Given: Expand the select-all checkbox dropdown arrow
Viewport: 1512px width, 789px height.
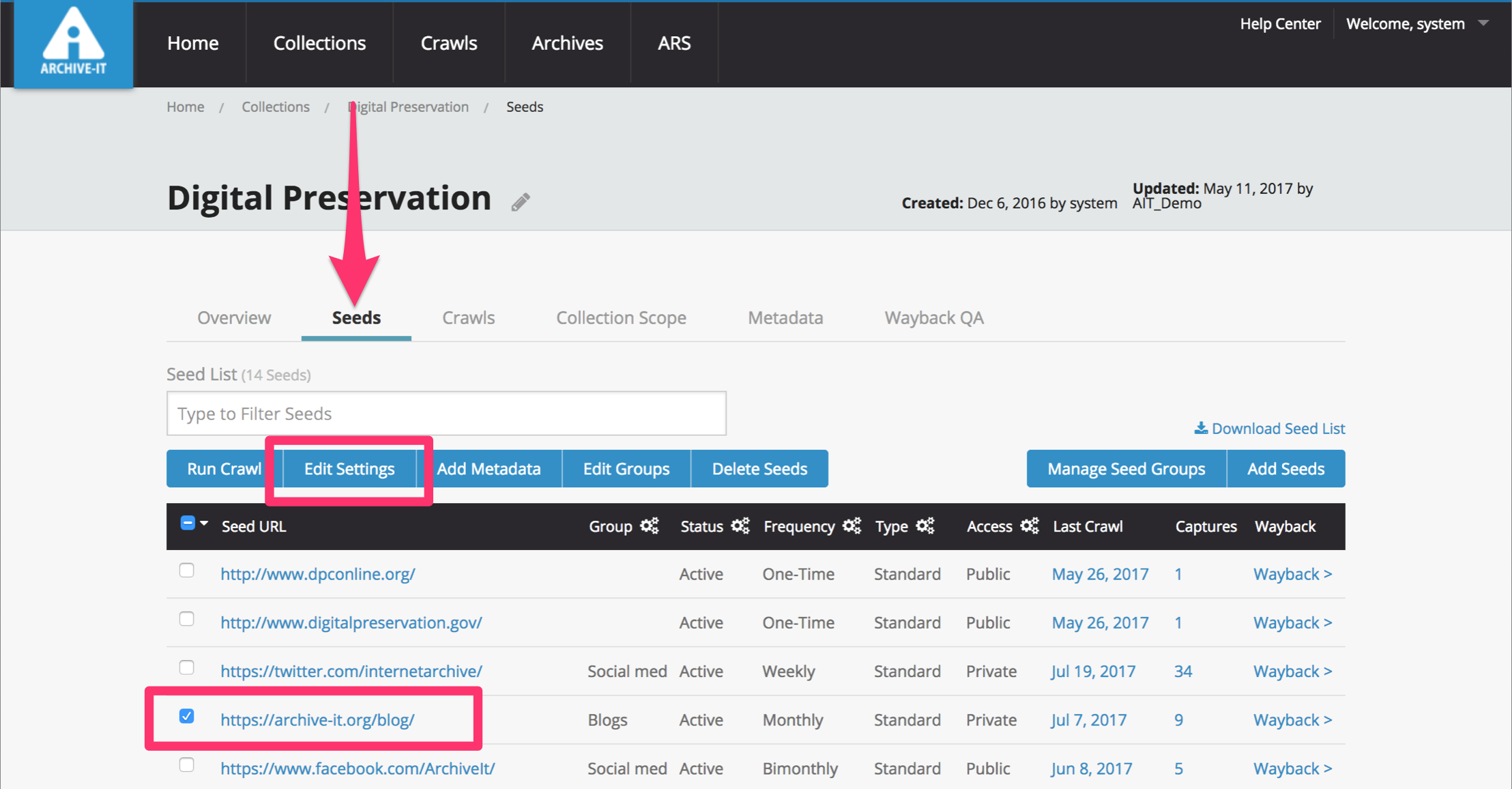Looking at the screenshot, I should [204, 523].
